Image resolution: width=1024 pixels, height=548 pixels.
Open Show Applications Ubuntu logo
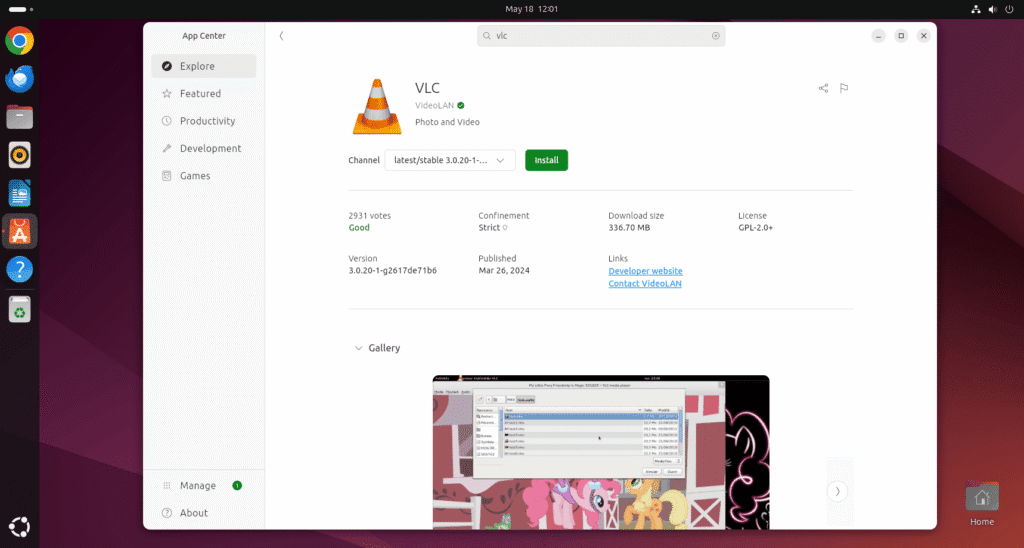(20, 526)
